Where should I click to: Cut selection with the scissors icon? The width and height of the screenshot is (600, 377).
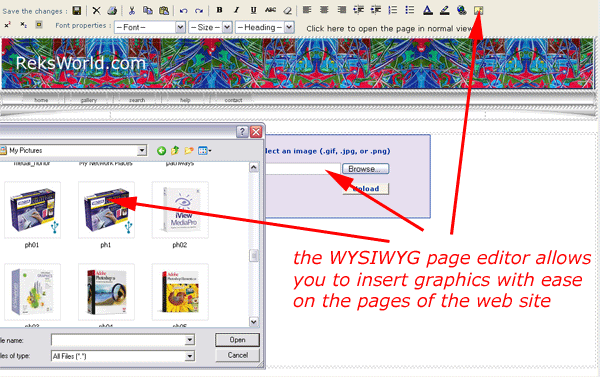pos(132,11)
